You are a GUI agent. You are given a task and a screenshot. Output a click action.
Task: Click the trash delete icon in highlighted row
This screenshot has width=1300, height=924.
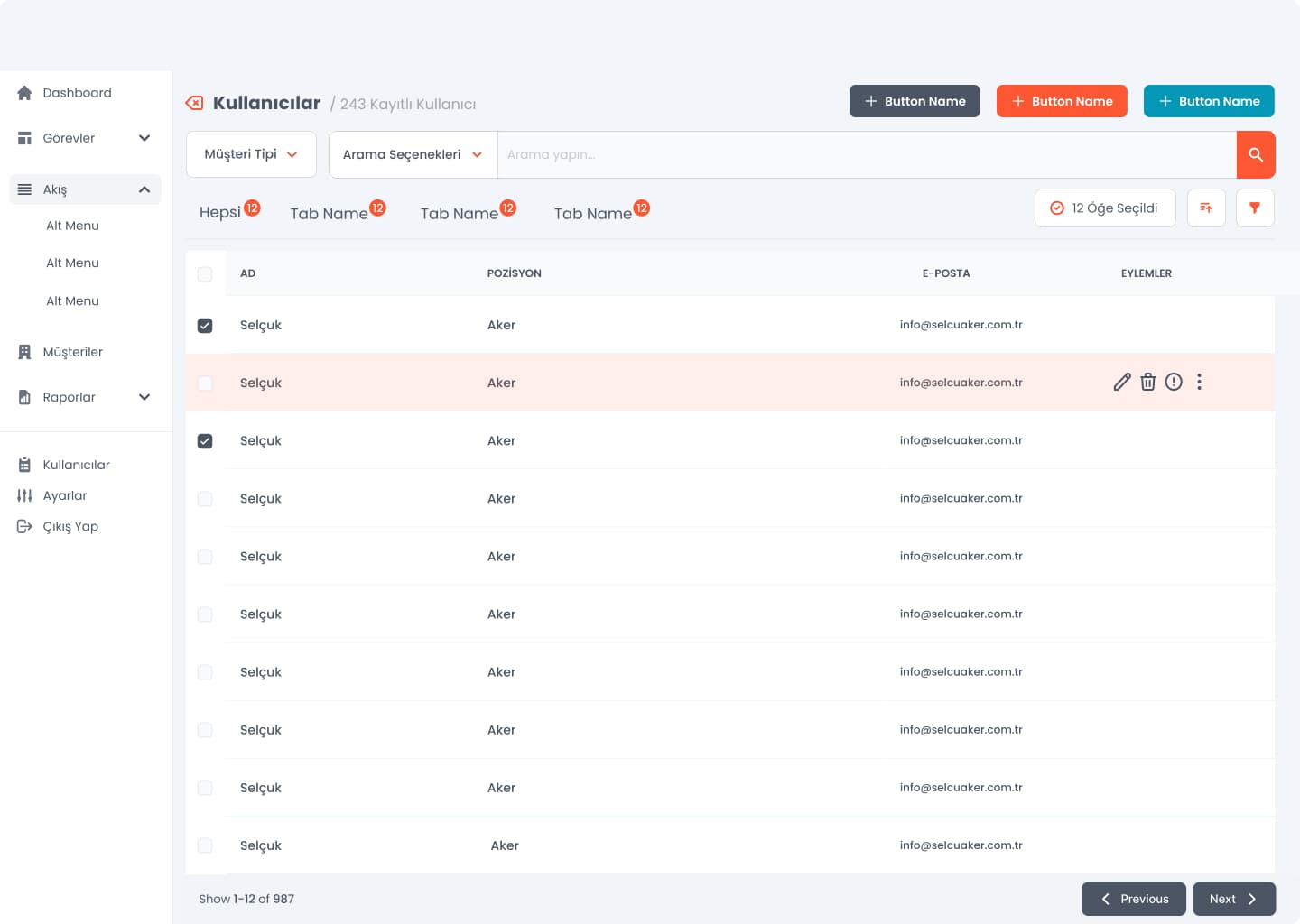click(1147, 382)
